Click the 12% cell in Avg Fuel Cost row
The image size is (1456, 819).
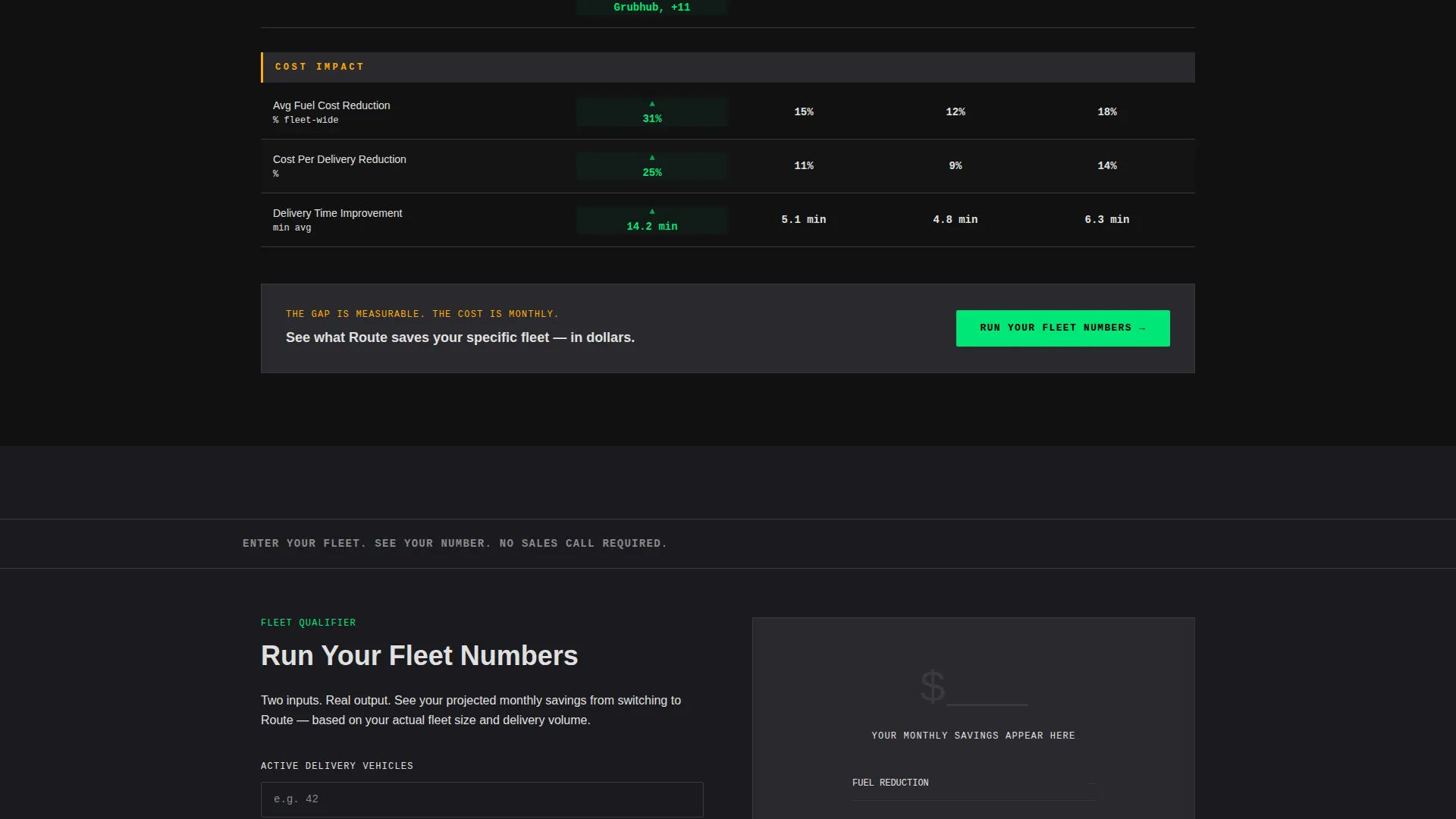955,112
